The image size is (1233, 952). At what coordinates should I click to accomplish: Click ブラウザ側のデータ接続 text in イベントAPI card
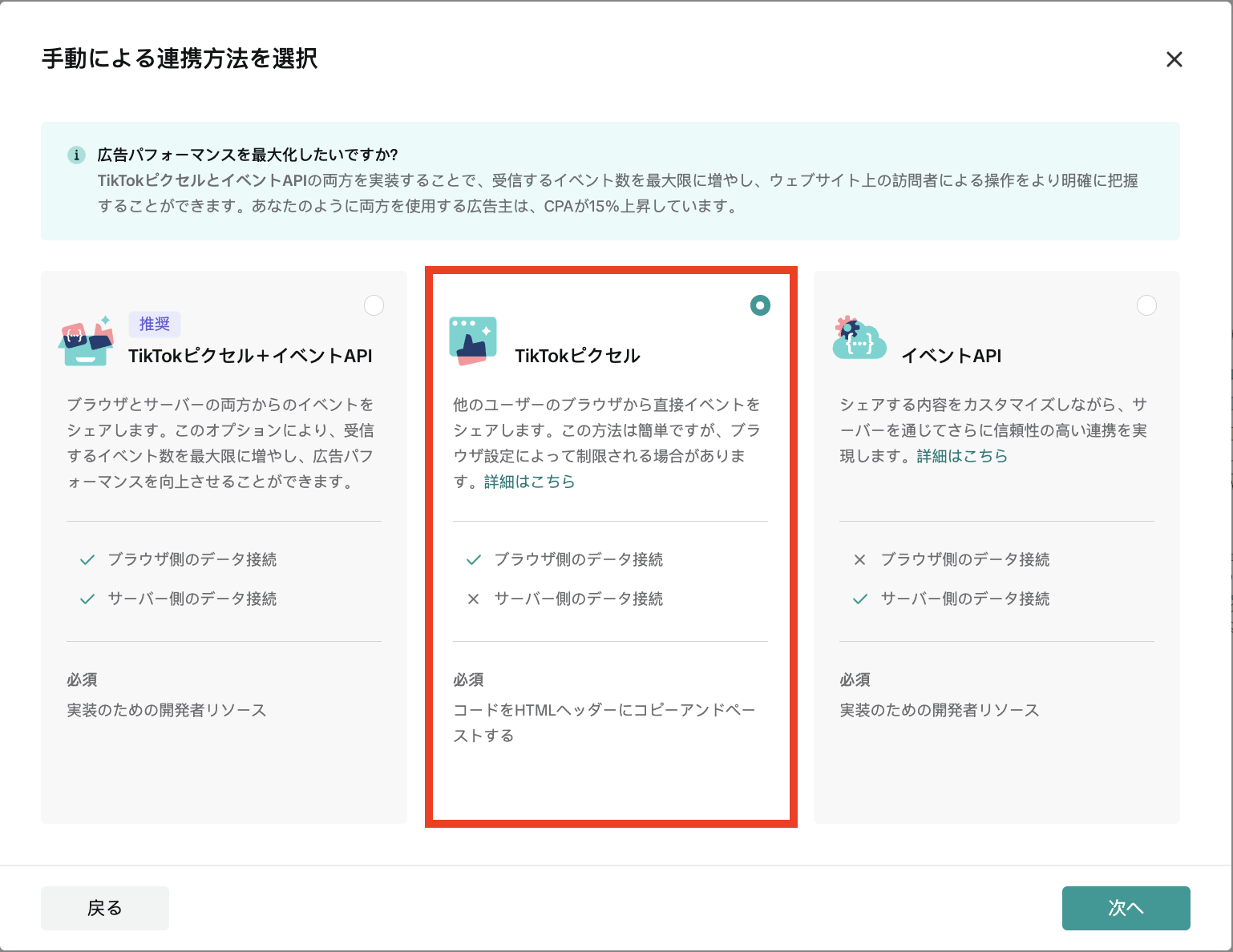point(965,559)
